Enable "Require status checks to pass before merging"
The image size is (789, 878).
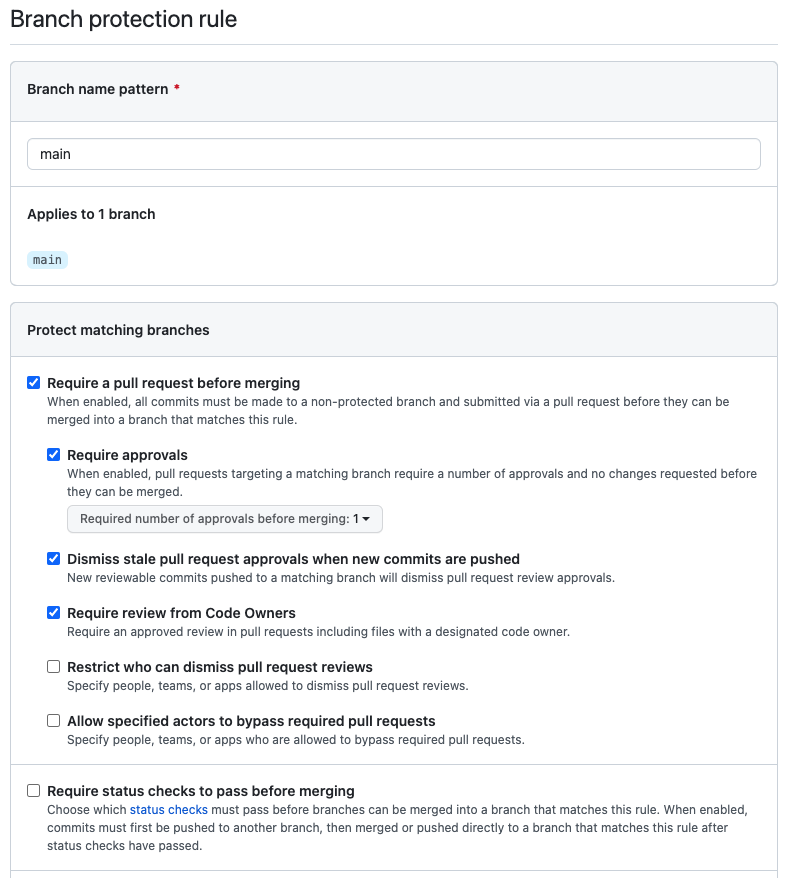point(33,790)
